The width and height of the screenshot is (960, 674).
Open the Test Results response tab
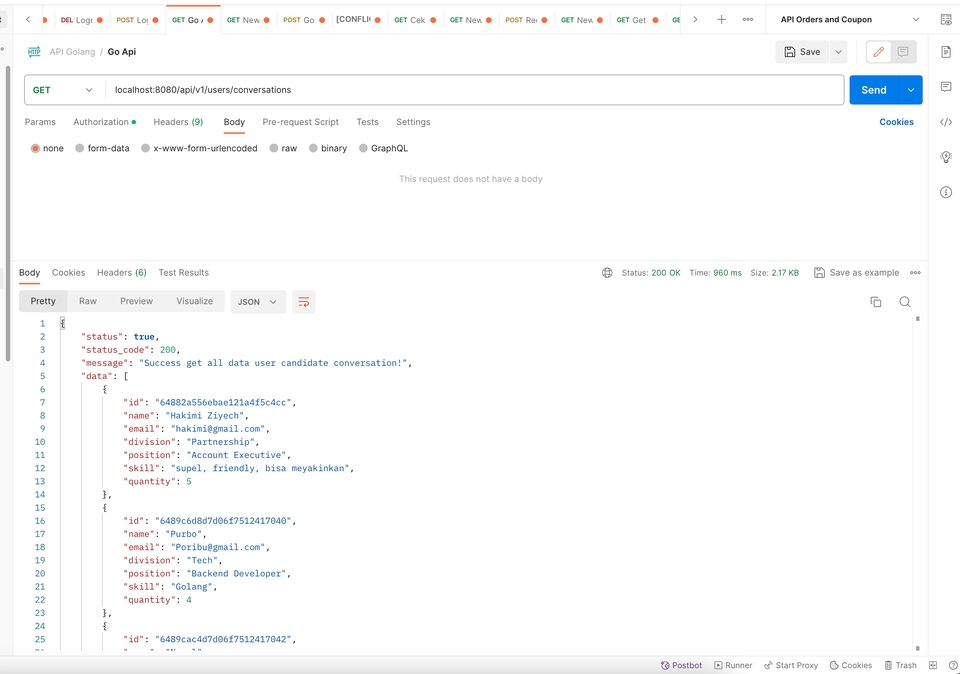(x=184, y=272)
